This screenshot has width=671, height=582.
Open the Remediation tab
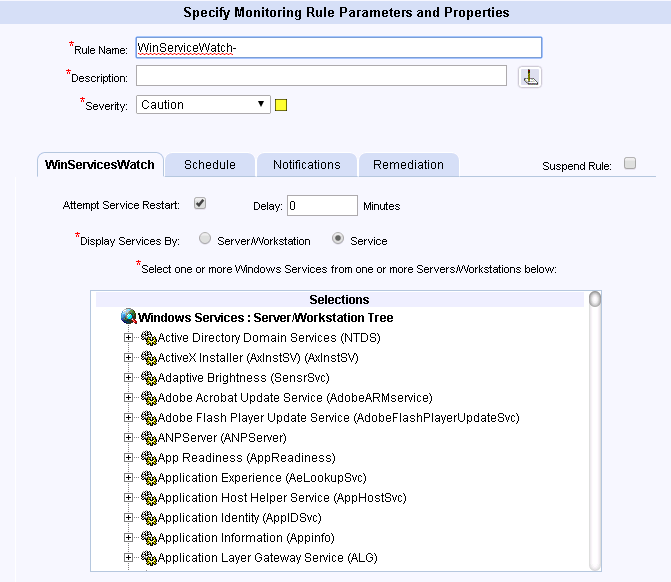(x=408, y=165)
